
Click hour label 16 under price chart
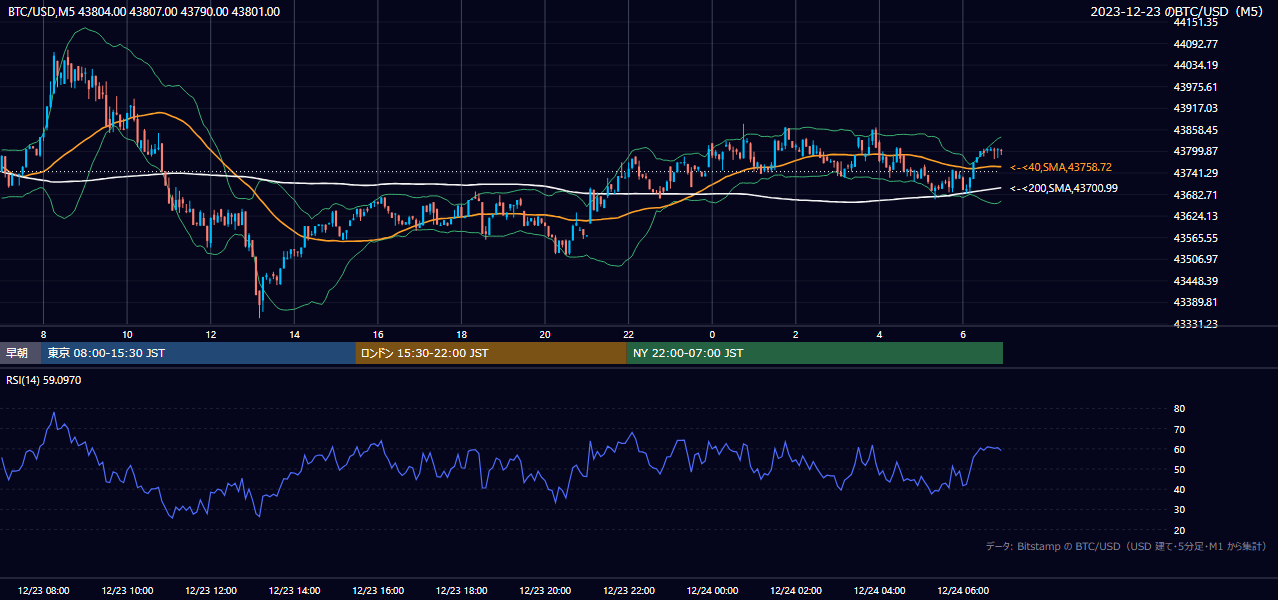tap(378, 334)
